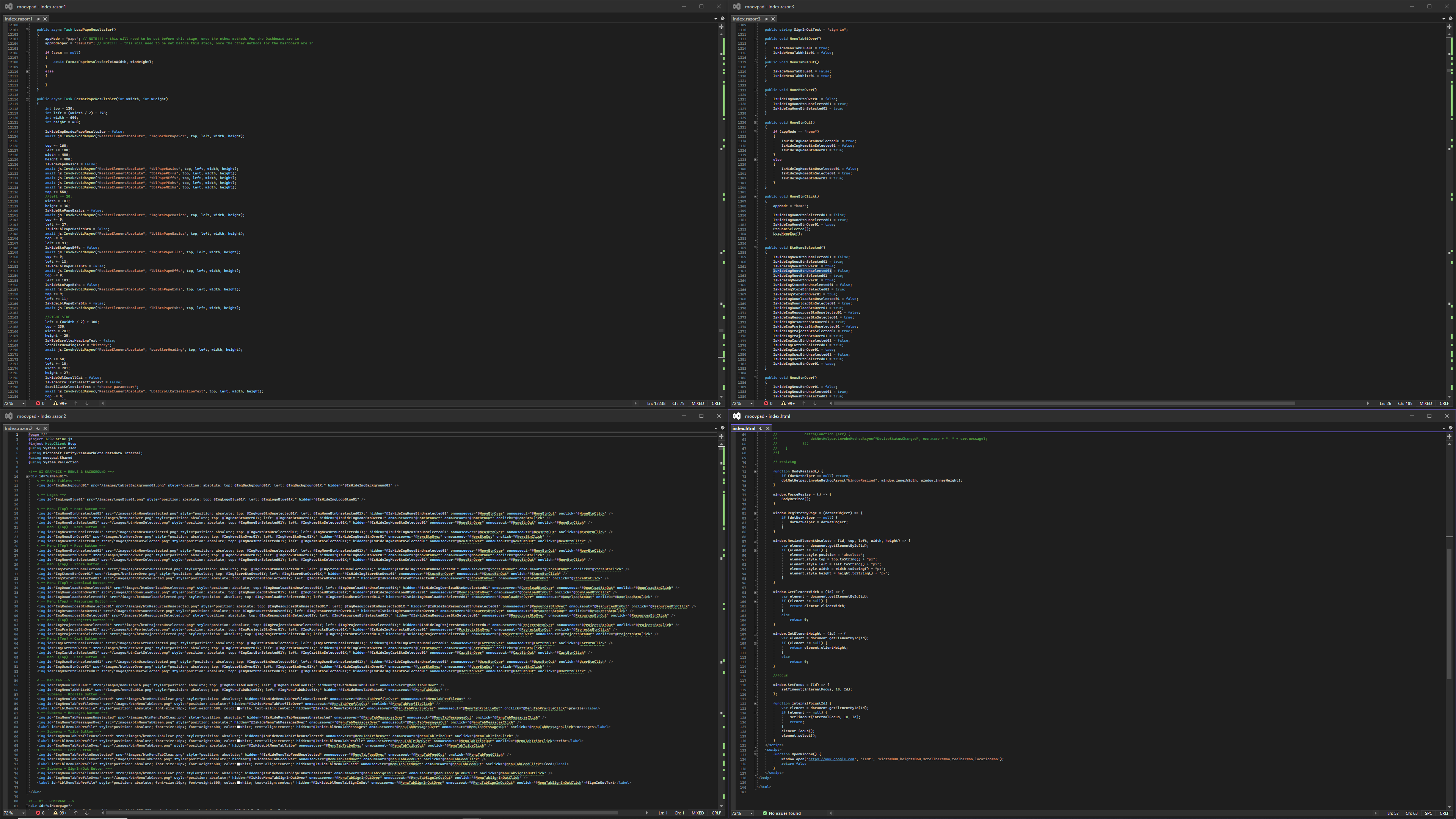Open tab list dropdown in Index.razor:1 window
The height and width of the screenshot is (819, 1456).
click(715, 19)
